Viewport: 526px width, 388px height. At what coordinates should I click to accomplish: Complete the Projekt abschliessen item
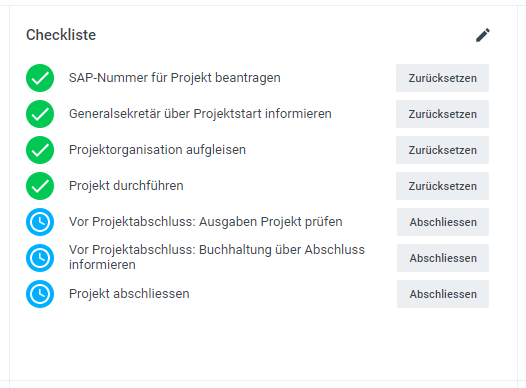443,294
